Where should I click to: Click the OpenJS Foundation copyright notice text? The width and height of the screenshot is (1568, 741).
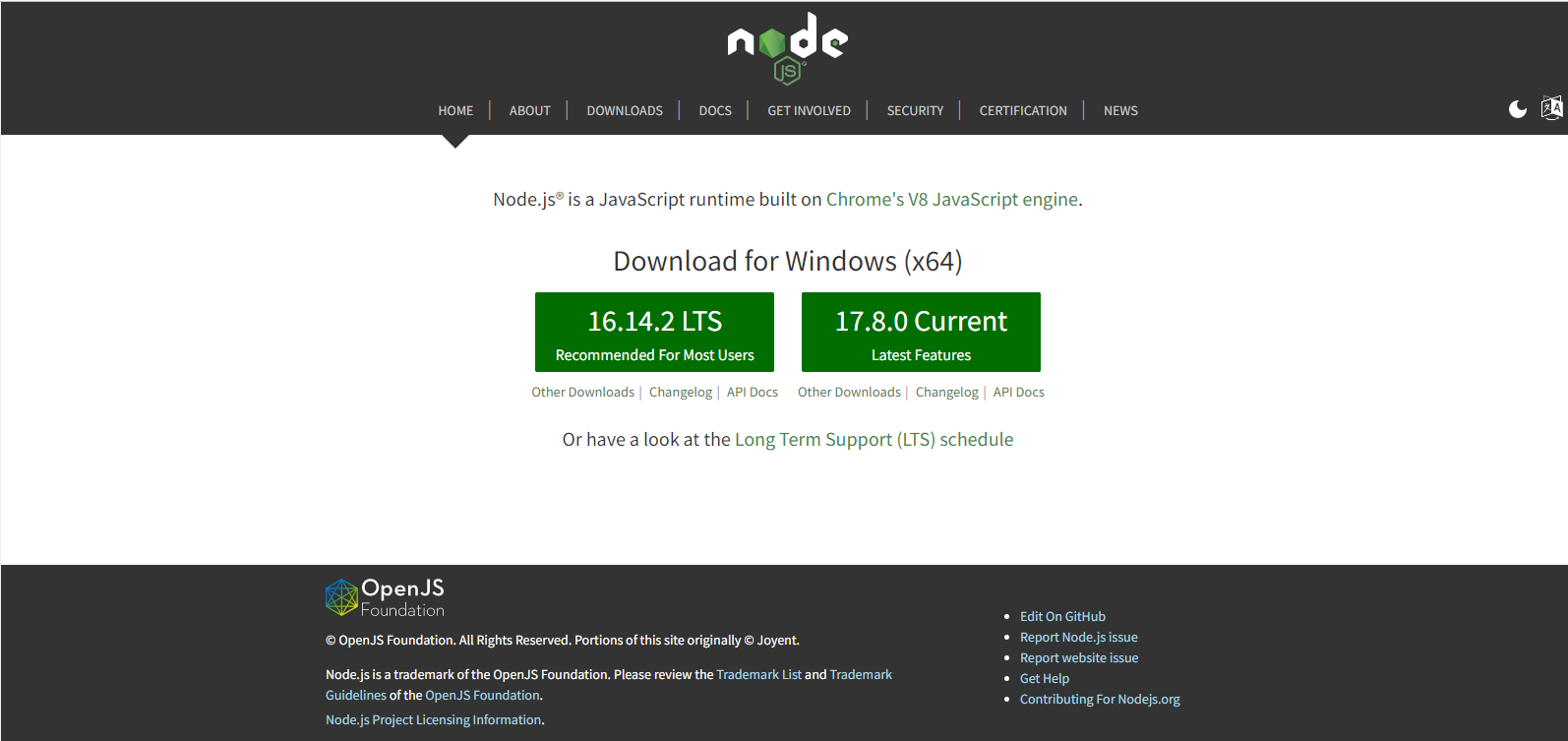[x=563, y=641]
